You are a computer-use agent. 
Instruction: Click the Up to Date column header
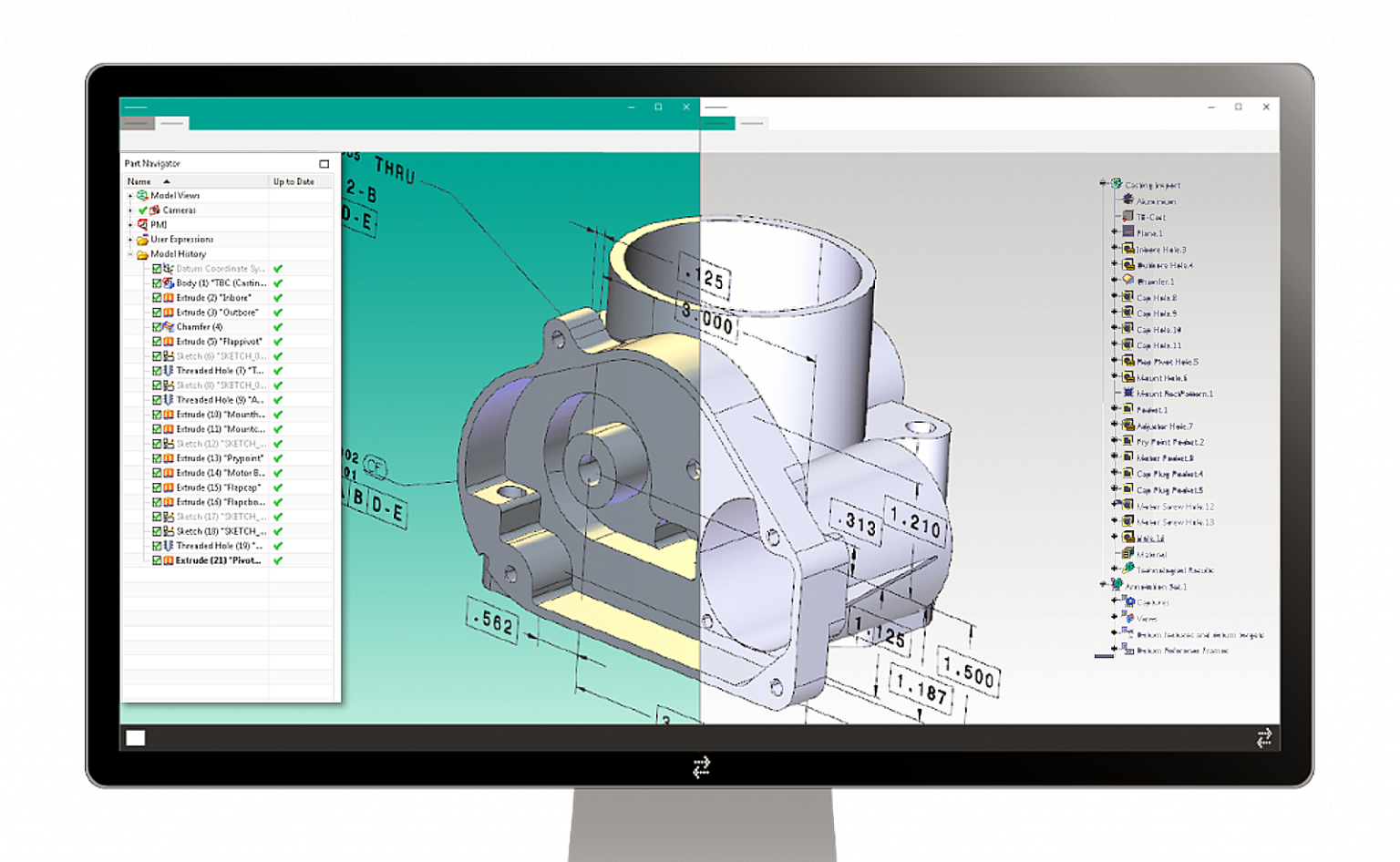pyautogui.click(x=293, y=180)
